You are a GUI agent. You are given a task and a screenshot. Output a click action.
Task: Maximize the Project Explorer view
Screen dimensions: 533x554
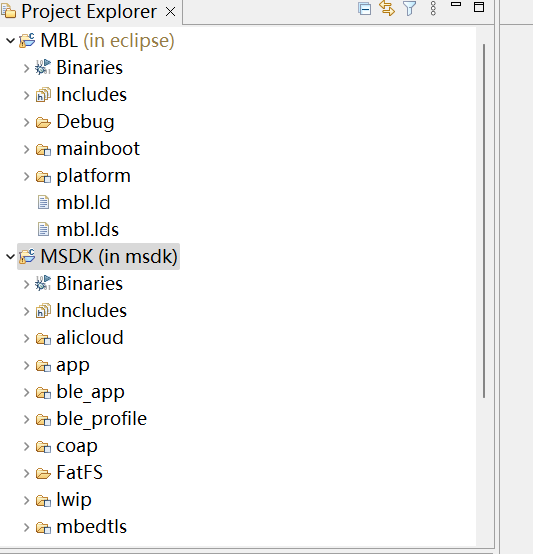click(479, 7)
